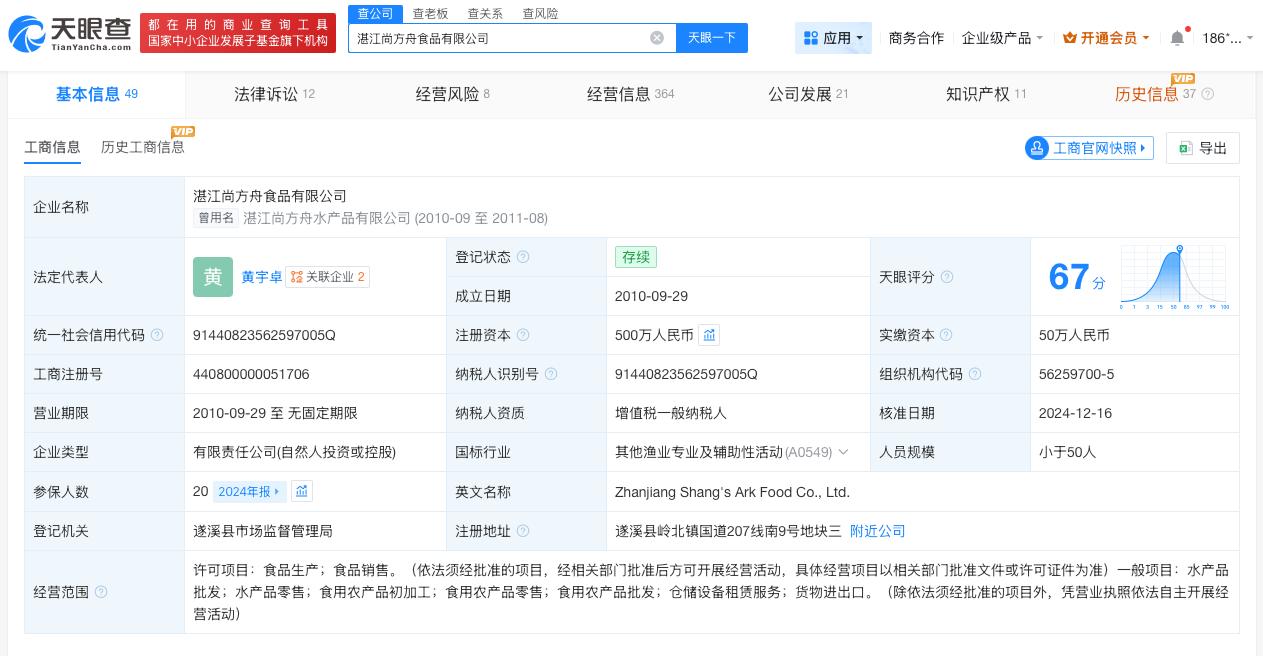
Task: Click the 应用 grid icon
Action: (x=811, y=38)
